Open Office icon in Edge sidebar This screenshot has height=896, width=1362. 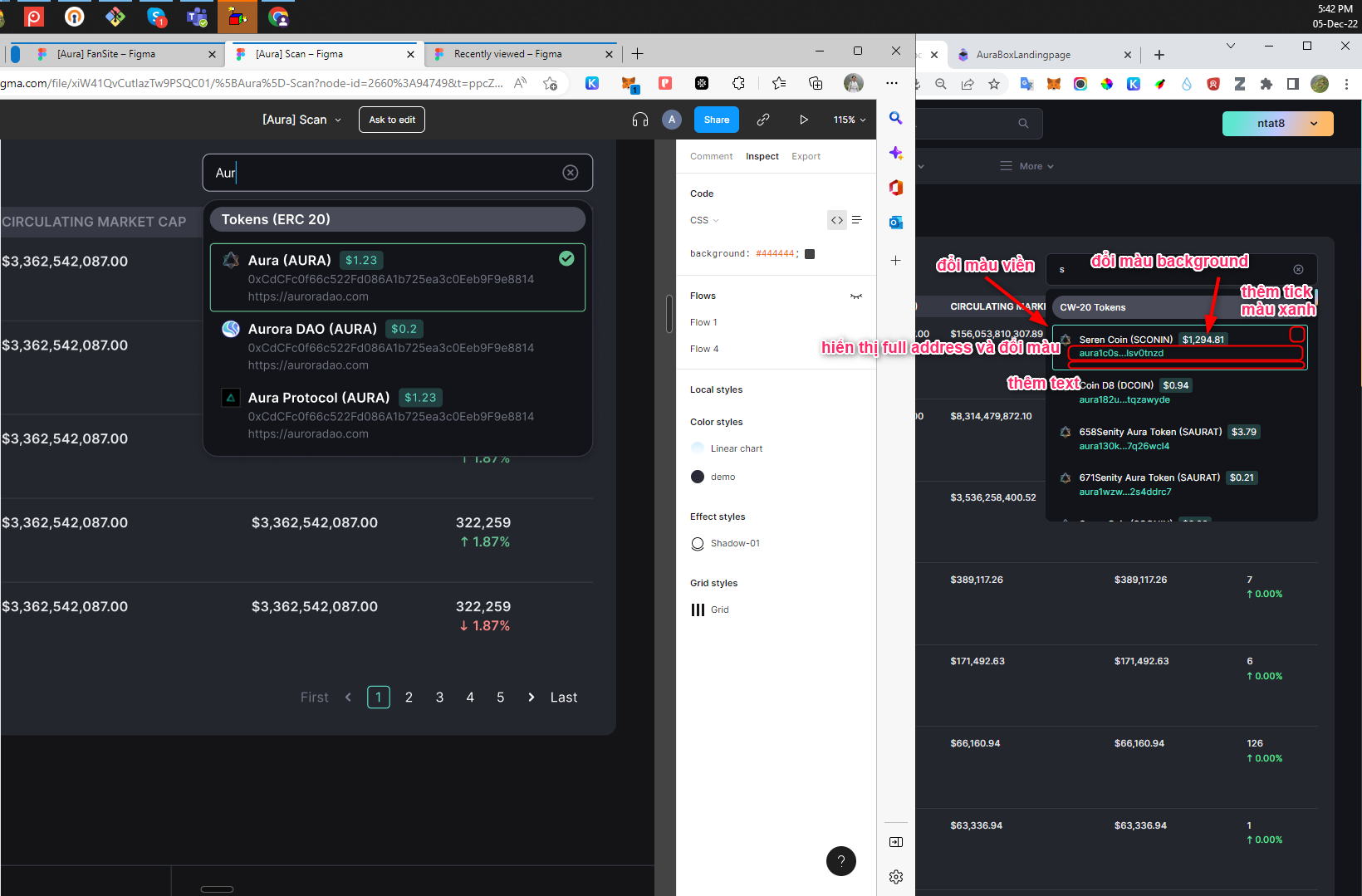[896, 188]
